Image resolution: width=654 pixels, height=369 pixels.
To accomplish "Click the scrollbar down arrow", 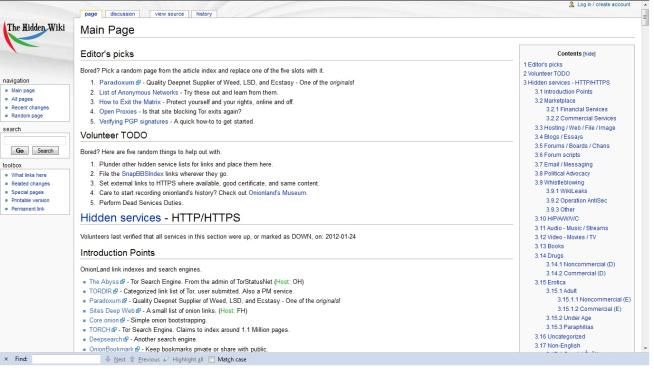I will point(645,348).
